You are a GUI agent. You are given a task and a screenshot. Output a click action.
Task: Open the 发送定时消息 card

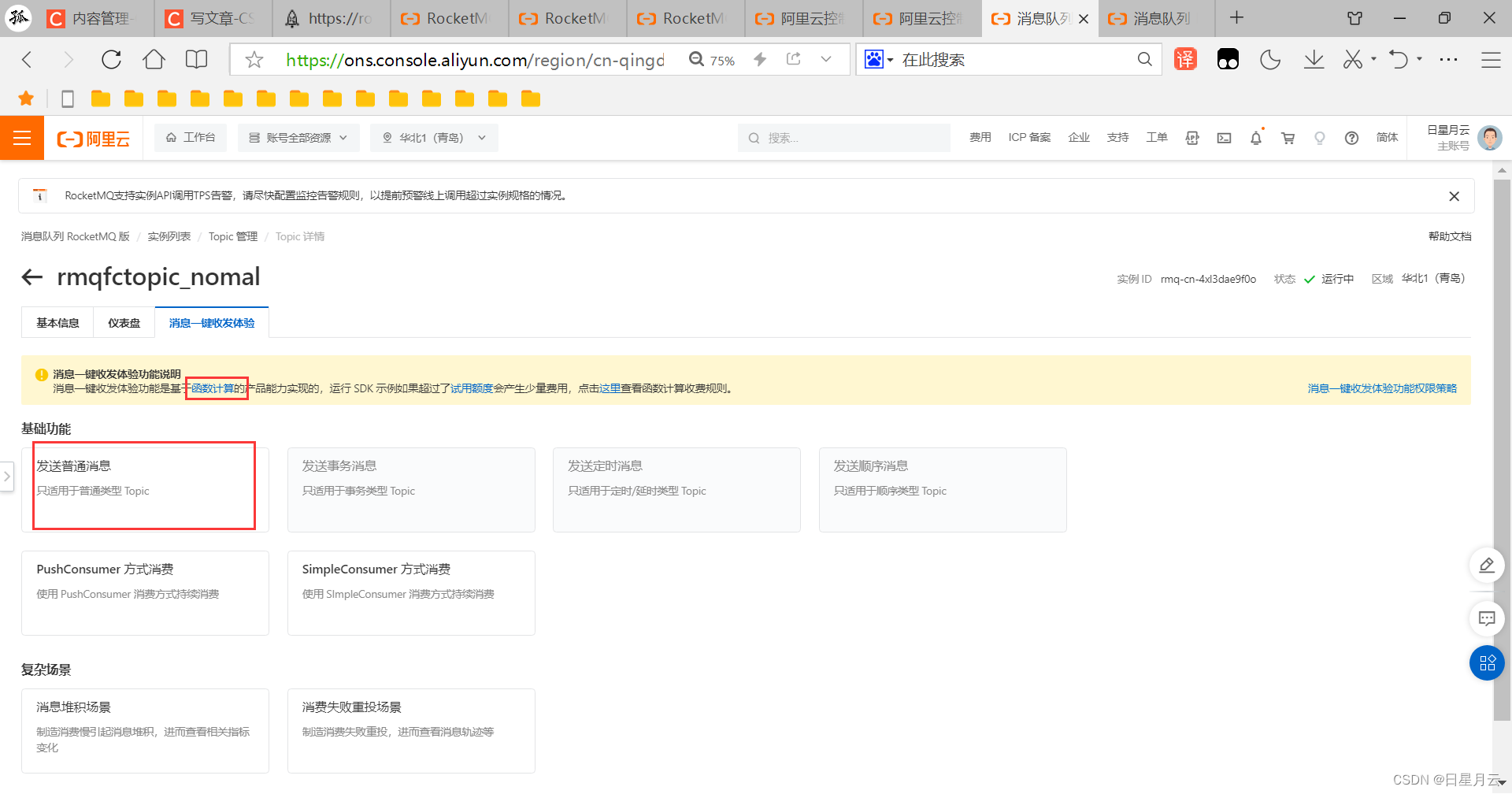pyautogui.click(x=676, y=490)
